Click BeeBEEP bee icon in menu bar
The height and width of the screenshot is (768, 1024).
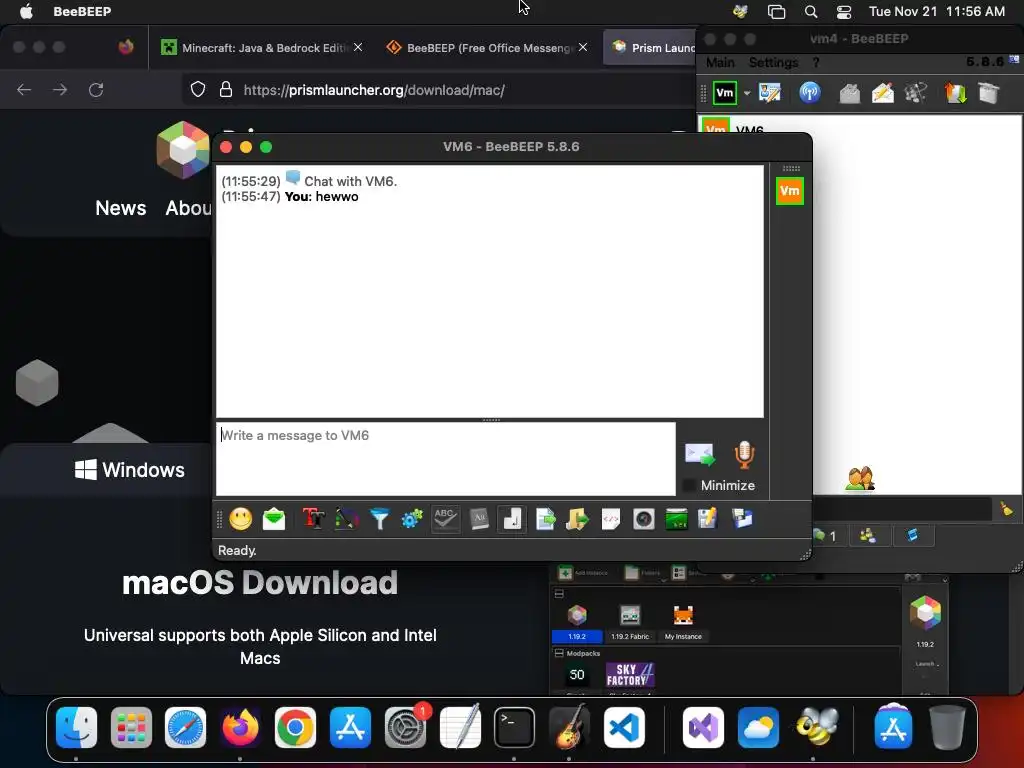[x=741, y=11]
